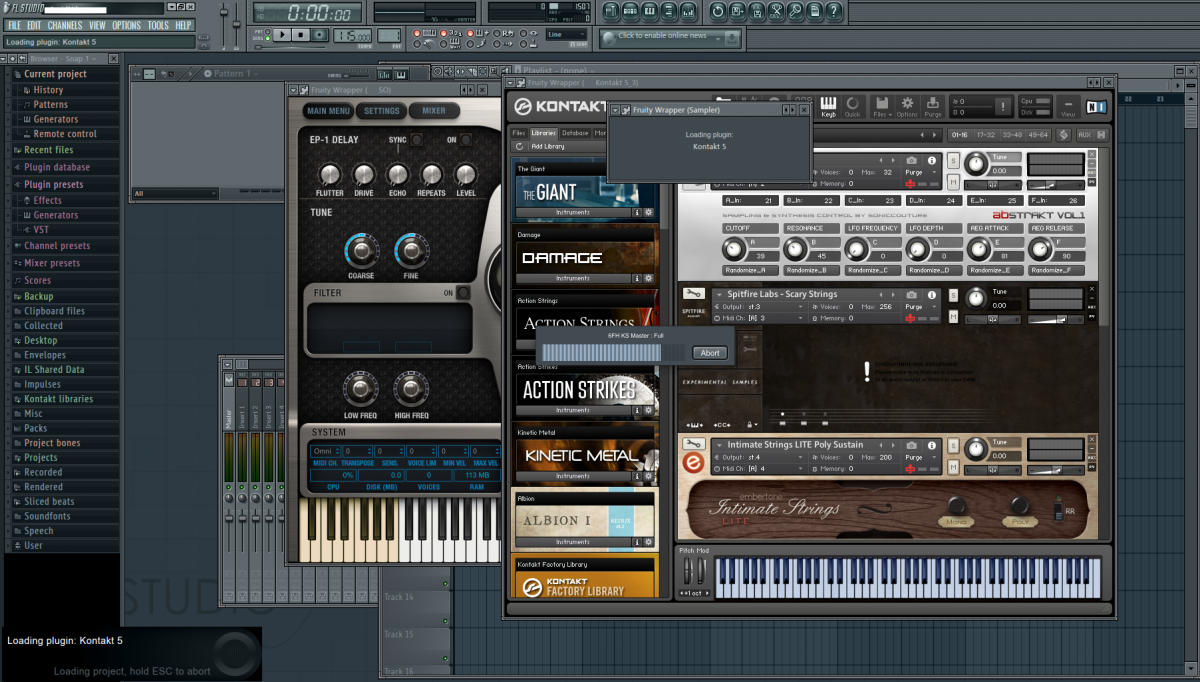Expand Current project in browser
This screenshot has width=1200, height=682.
coord(55,74)
